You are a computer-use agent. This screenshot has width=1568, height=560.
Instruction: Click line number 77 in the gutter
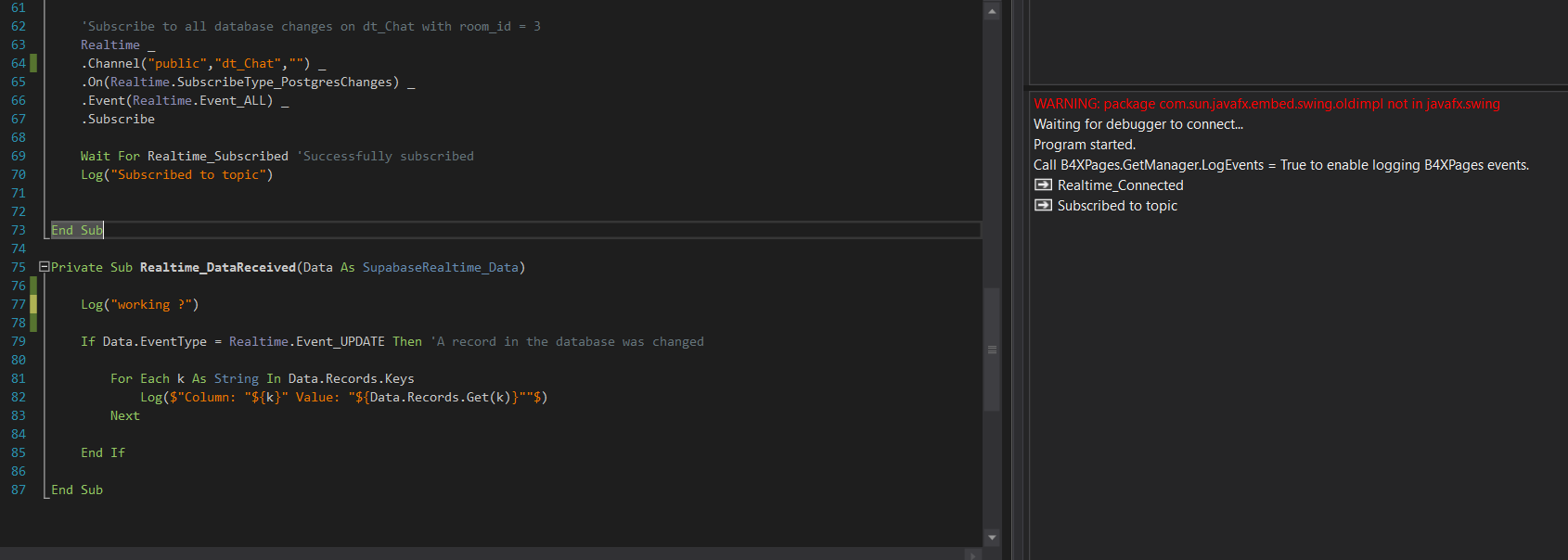[x=19, y=304]
